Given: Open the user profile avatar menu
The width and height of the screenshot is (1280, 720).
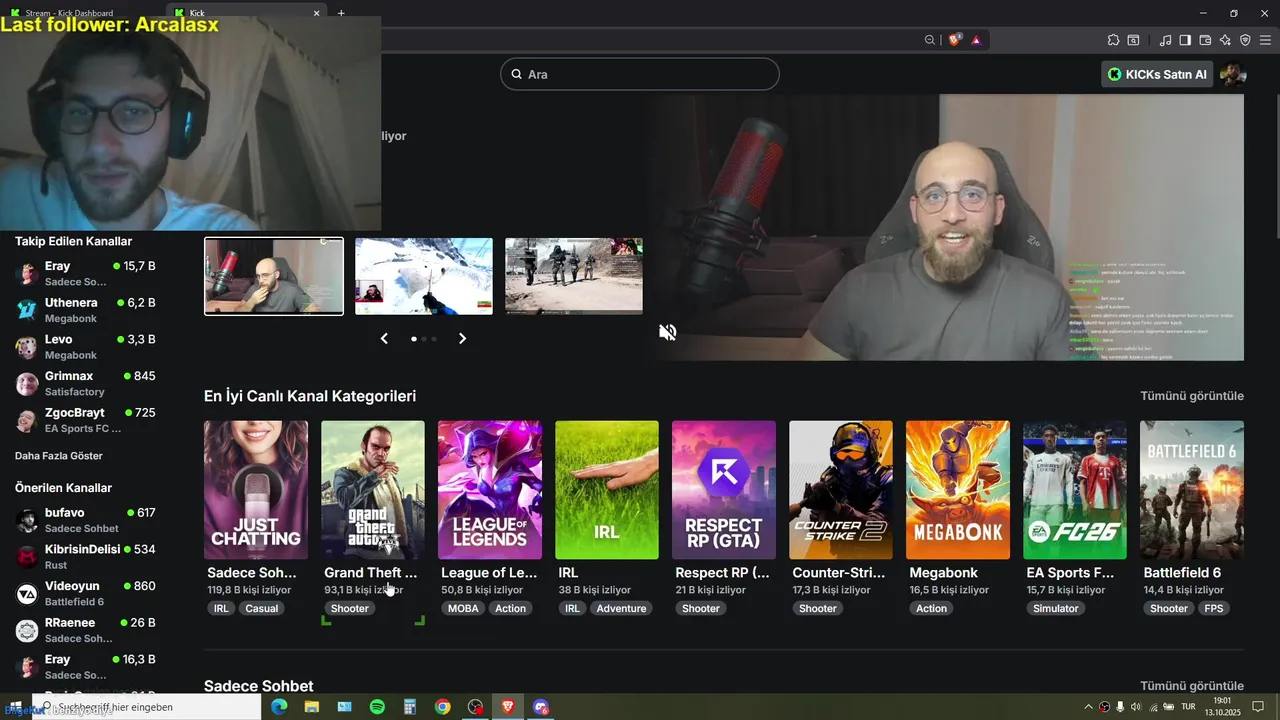Looking at the screenshot, I should coord(1233,74).
